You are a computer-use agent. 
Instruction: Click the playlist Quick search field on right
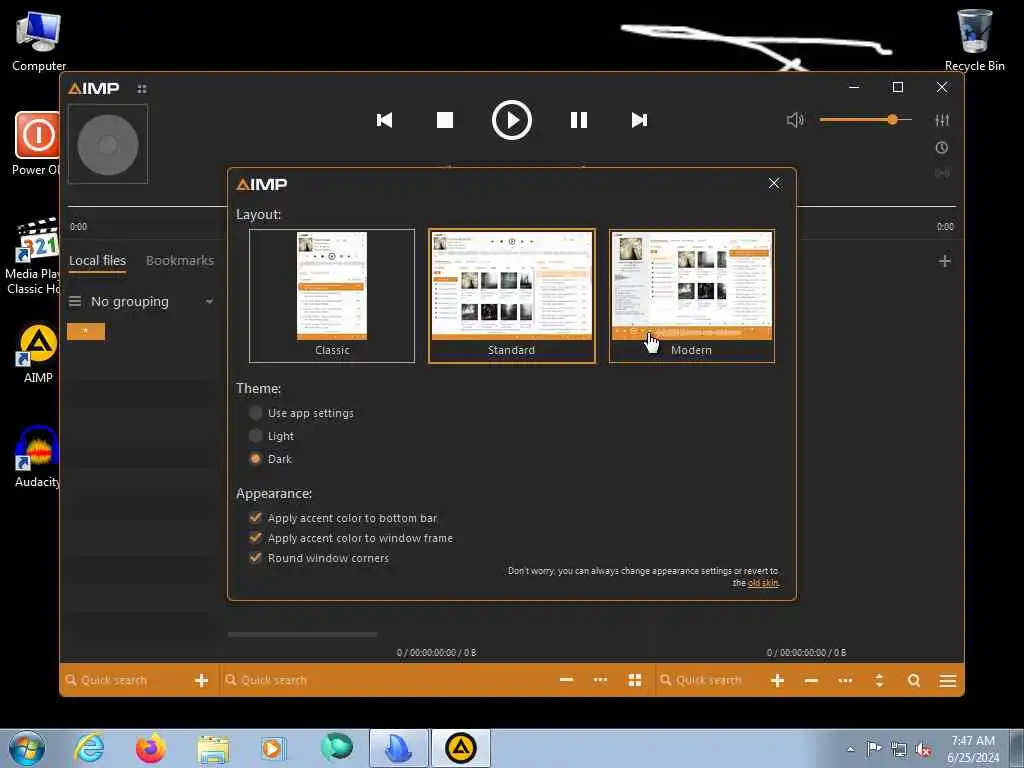click(709, 680)
